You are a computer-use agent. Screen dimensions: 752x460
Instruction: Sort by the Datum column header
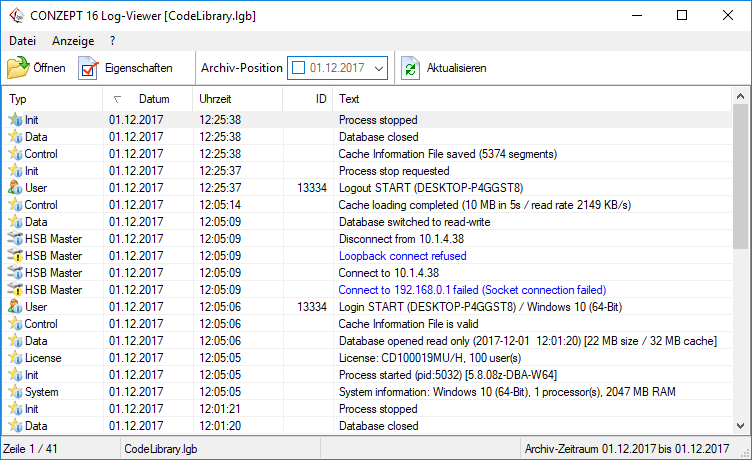pos(153,99)
